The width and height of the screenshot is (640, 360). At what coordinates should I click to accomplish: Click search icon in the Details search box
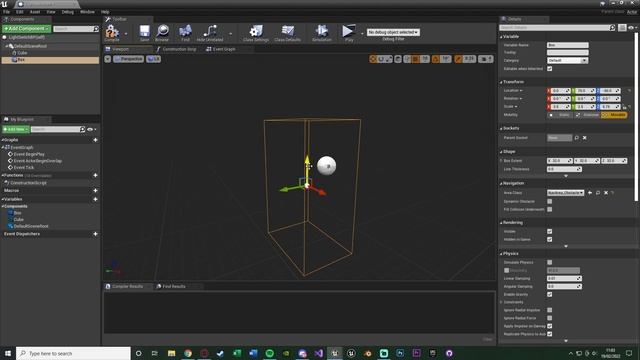click(612, 28)
